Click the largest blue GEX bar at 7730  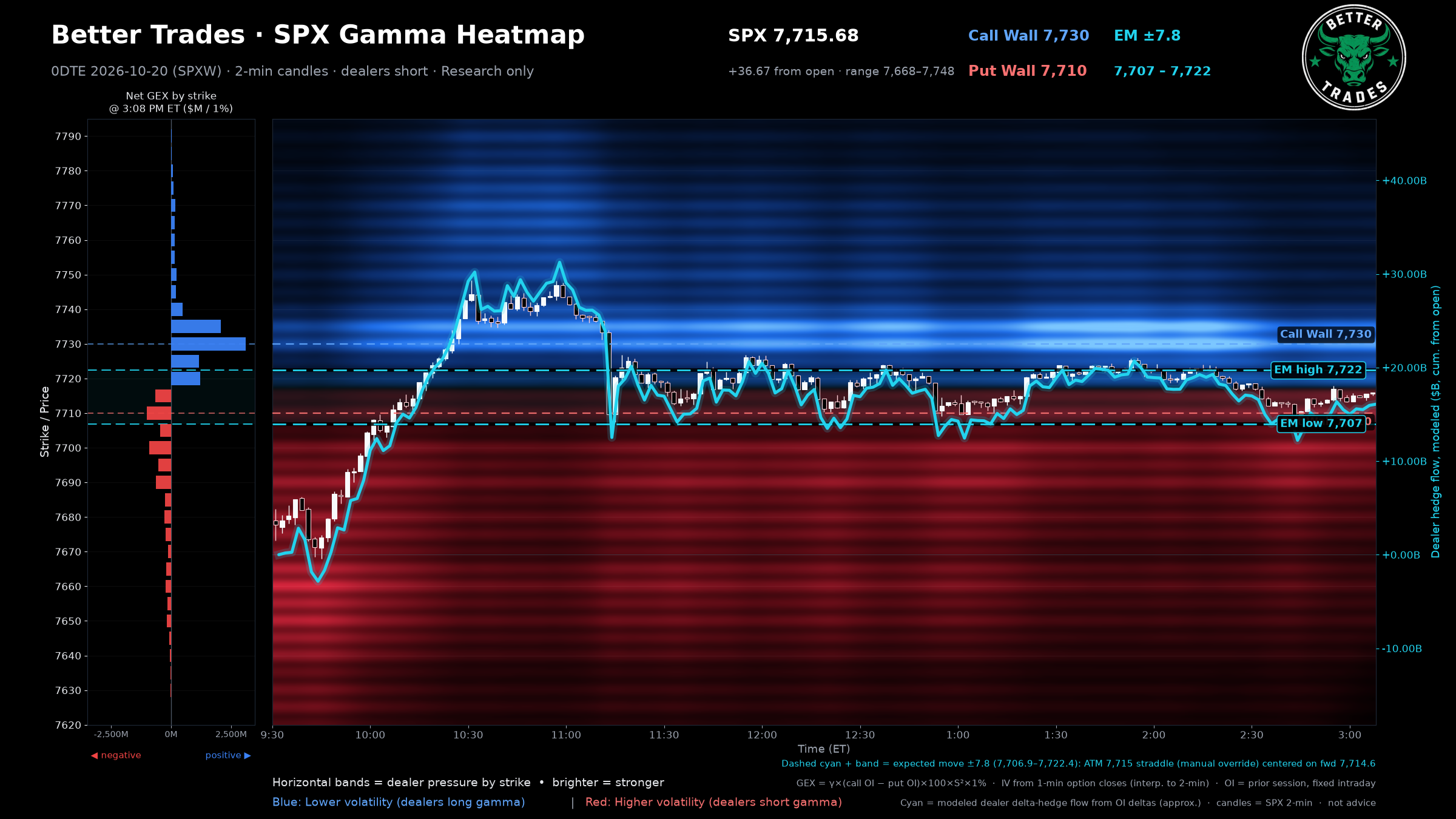tap(208, 344)
